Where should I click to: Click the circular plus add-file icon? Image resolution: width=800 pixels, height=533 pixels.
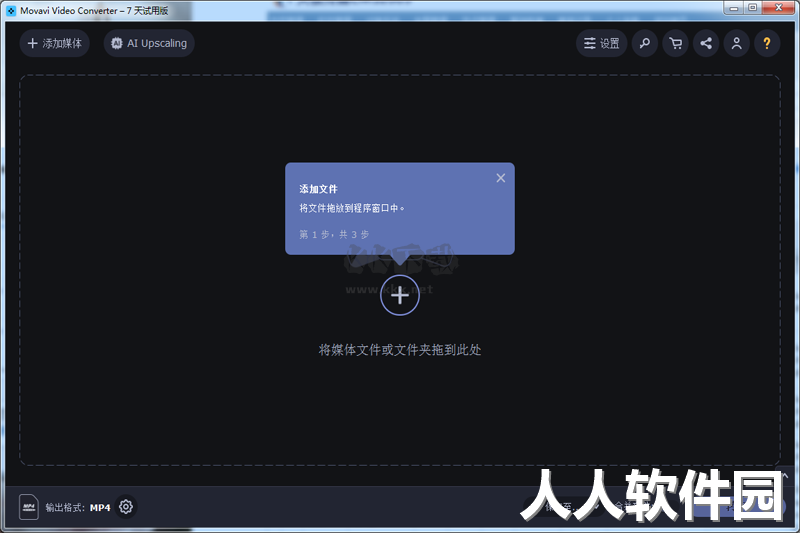tap(400, 295)
